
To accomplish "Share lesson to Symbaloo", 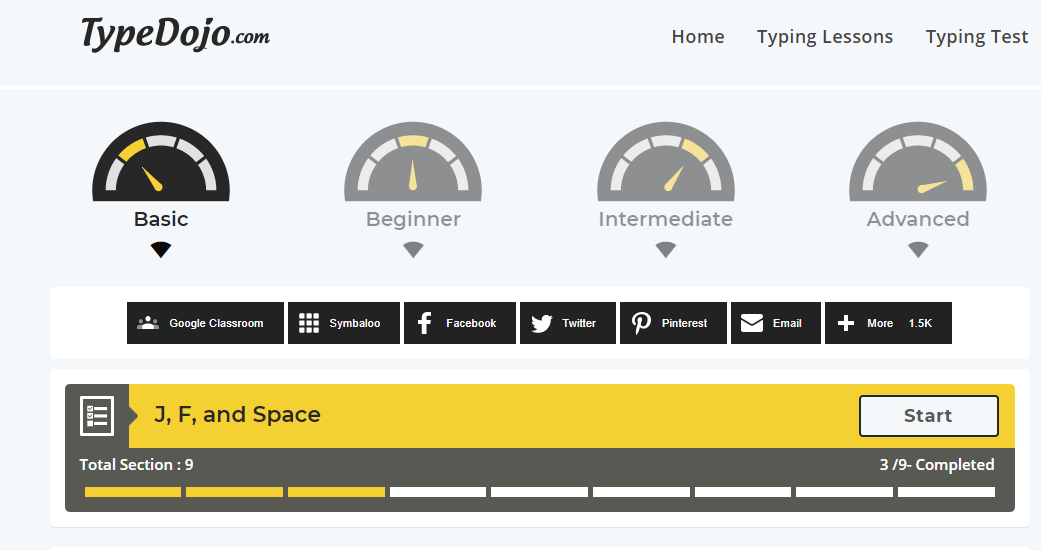I will (344, 323).
